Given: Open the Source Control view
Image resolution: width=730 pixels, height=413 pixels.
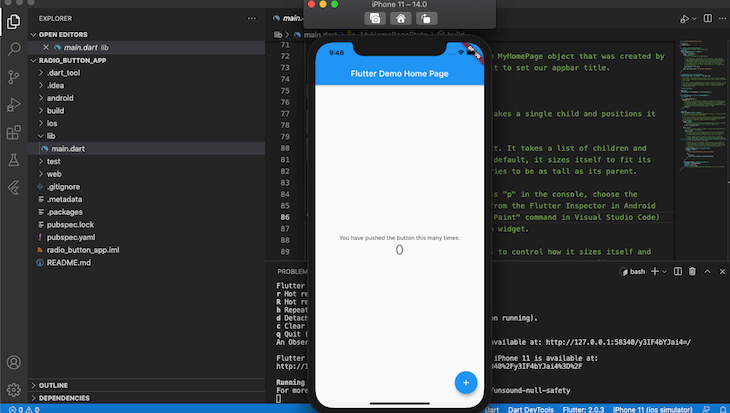Looking at the screenshot, I should tap(14, 77).
